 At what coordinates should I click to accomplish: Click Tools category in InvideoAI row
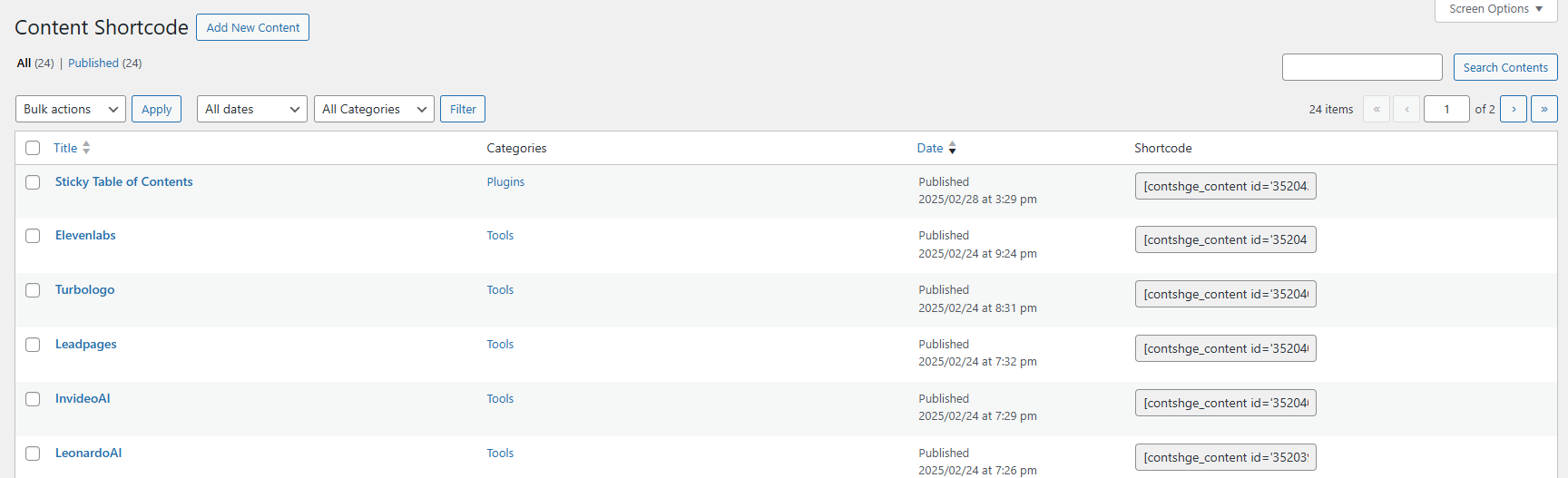[x=500, y=398]
